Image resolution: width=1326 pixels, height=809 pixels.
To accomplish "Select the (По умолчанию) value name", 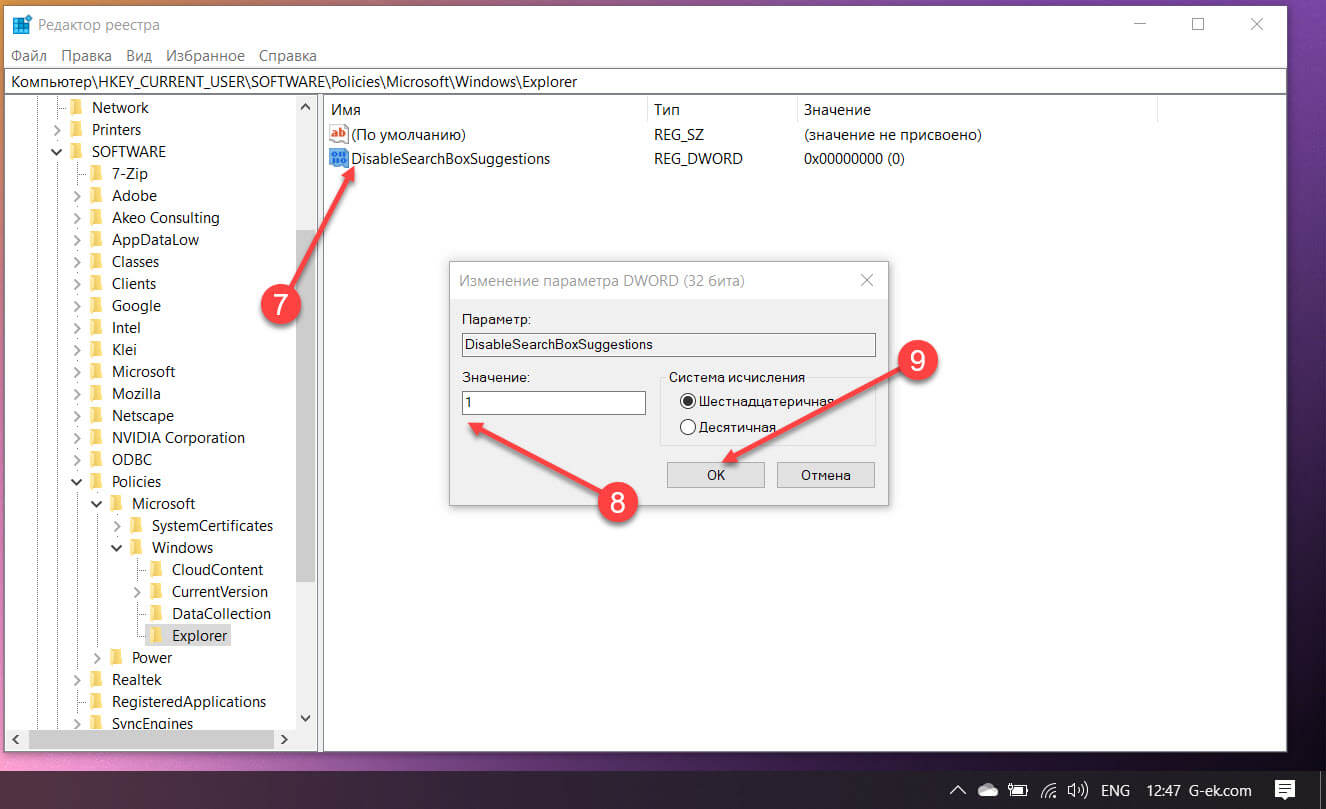I will coord(409,134).
